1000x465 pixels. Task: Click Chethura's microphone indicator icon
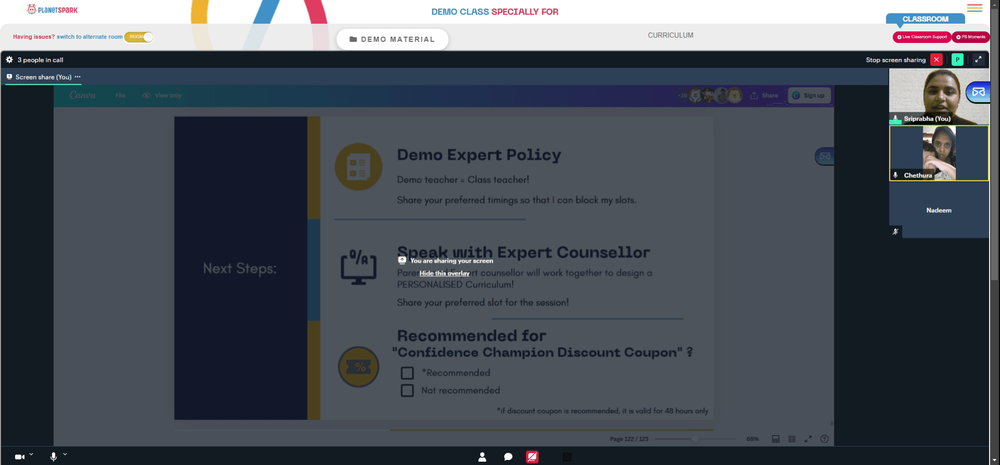(x=896, y=175)
